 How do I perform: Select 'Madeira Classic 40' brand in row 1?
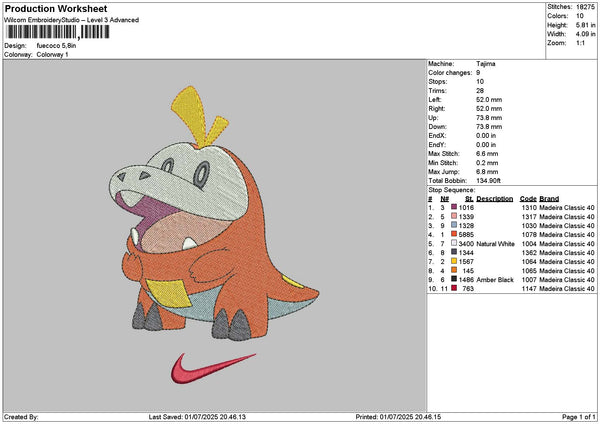(x=567, y=207)
